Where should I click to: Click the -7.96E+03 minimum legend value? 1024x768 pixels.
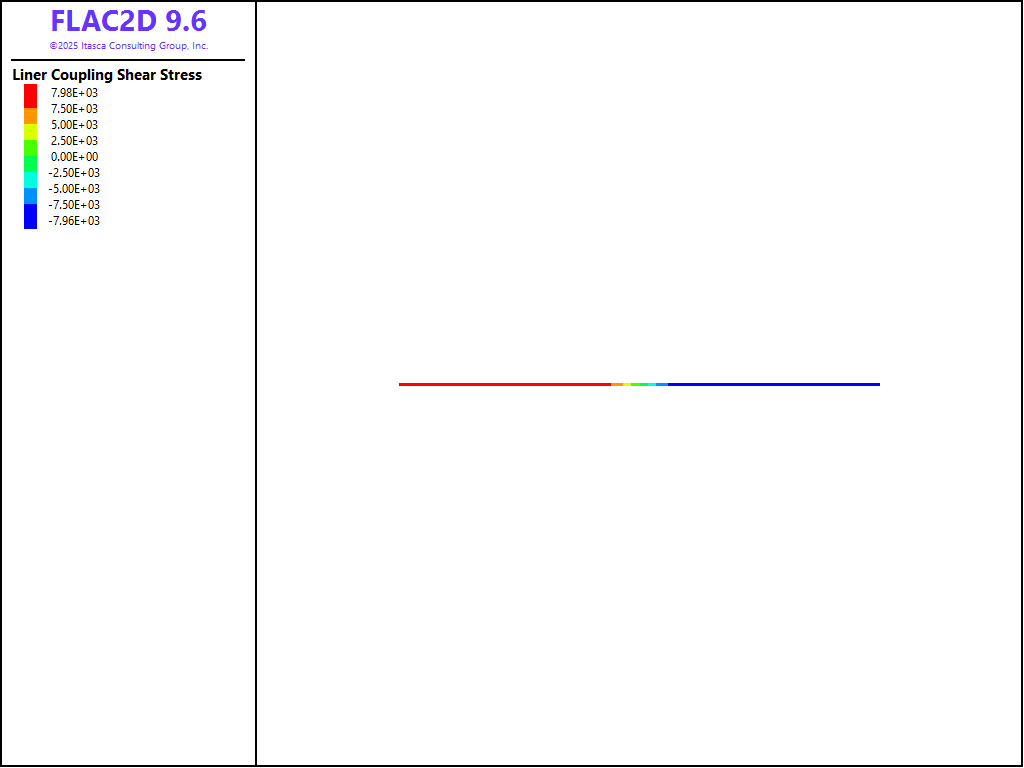pyautogui.click(x=74, y=221)
